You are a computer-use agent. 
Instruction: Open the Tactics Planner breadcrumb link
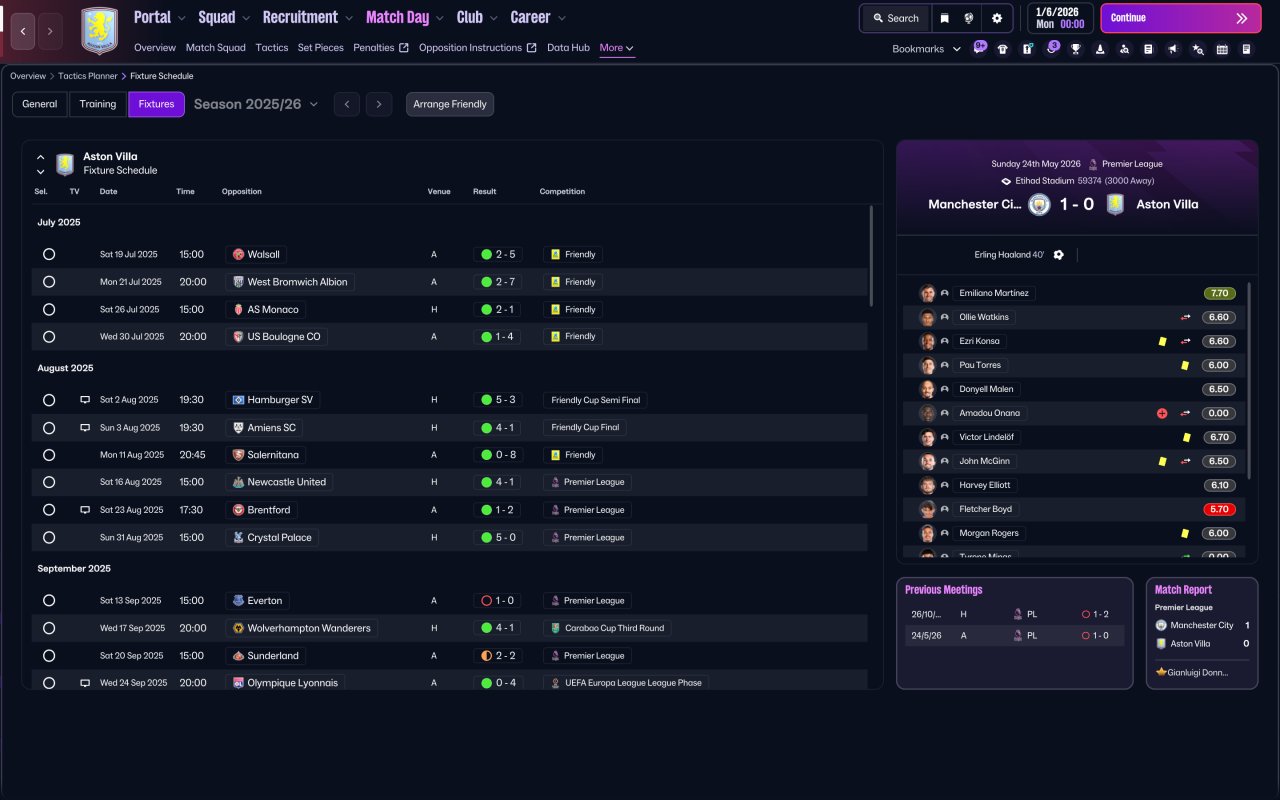86,76
